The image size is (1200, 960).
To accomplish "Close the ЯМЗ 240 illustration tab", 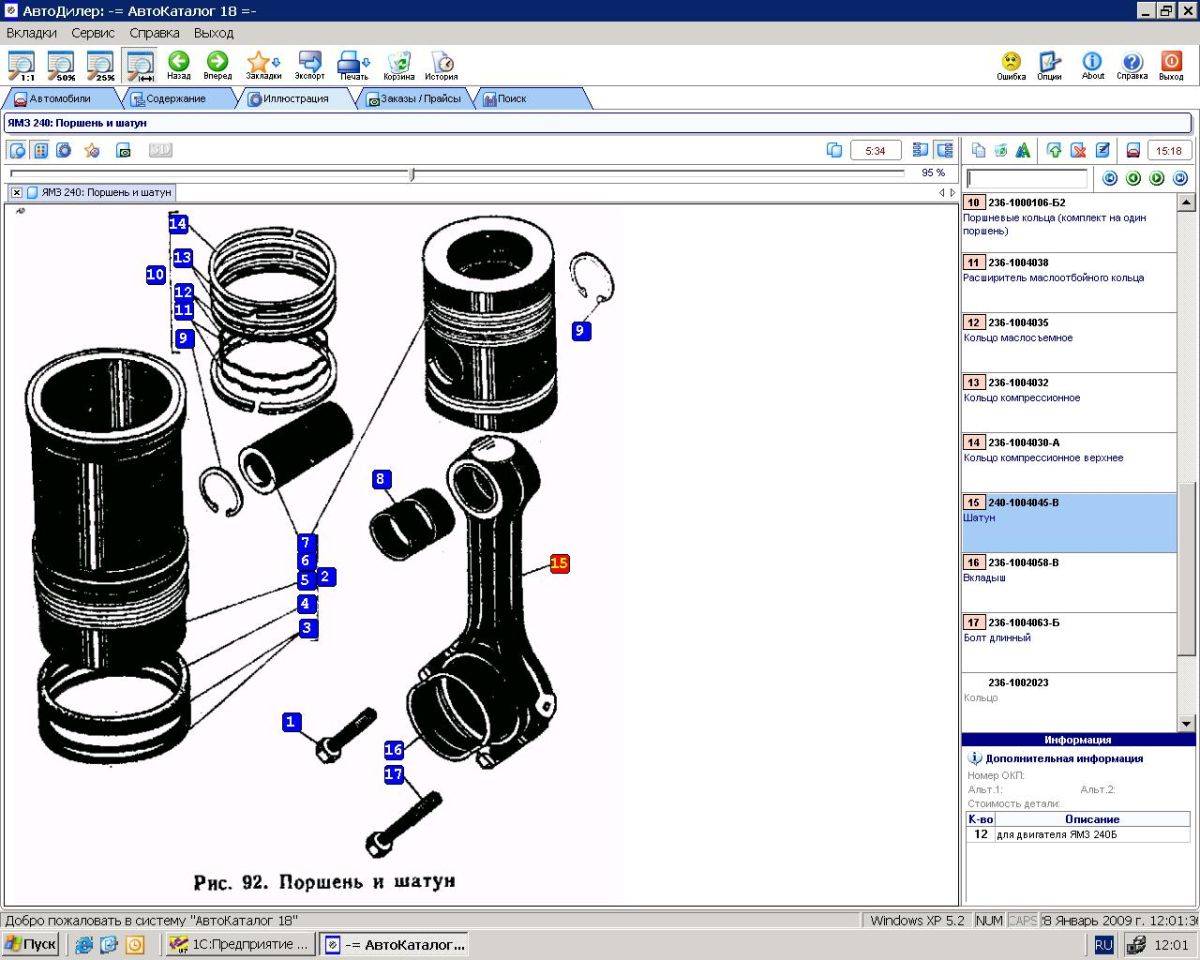I will (17, 192).
